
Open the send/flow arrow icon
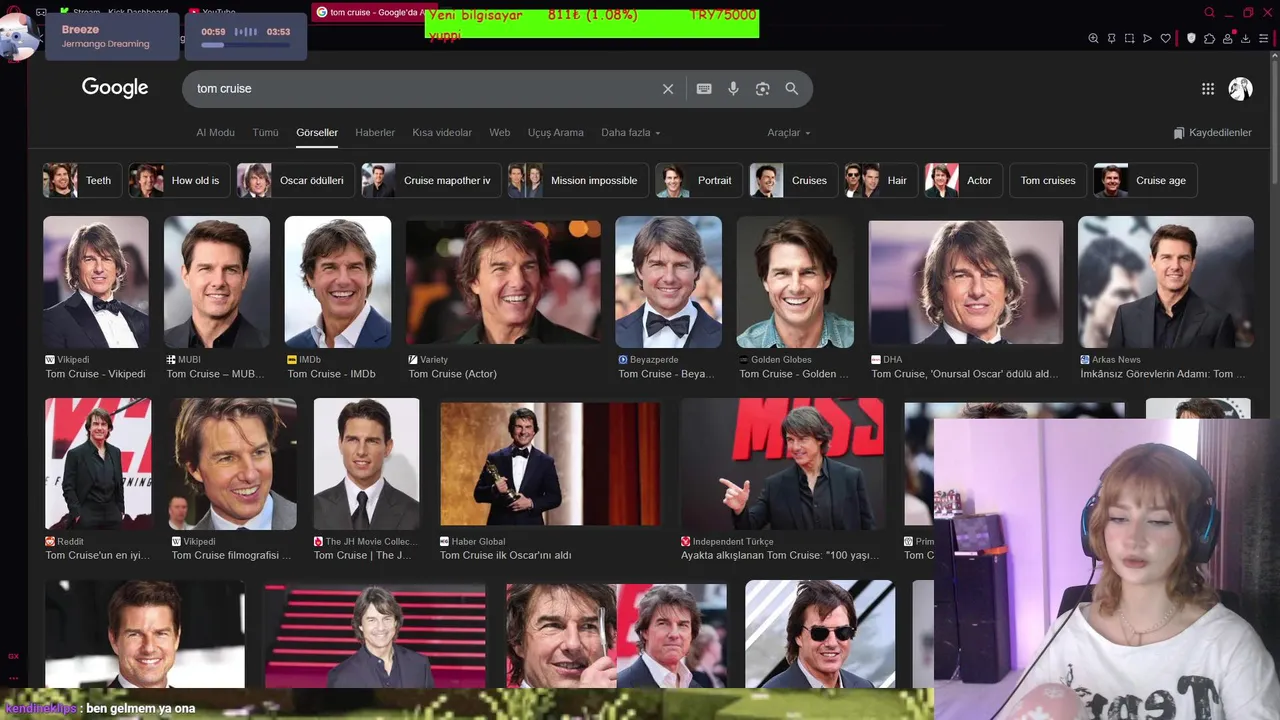[1147, 38]
